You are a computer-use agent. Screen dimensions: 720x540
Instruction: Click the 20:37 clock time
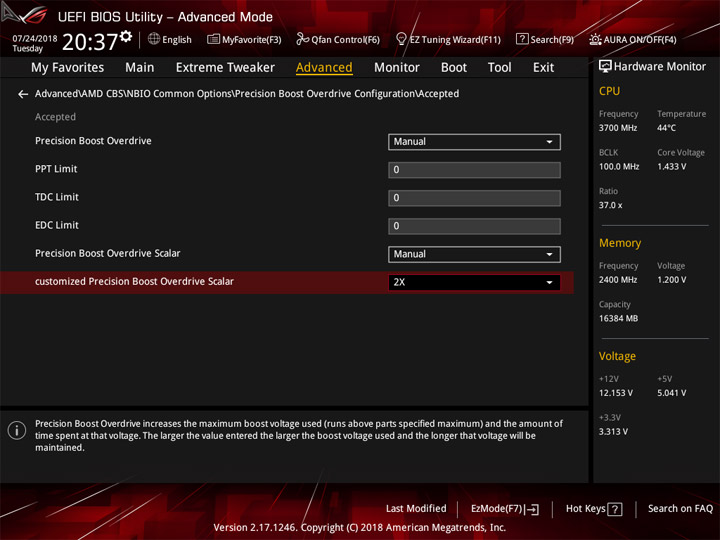click(x=90, y=42)
